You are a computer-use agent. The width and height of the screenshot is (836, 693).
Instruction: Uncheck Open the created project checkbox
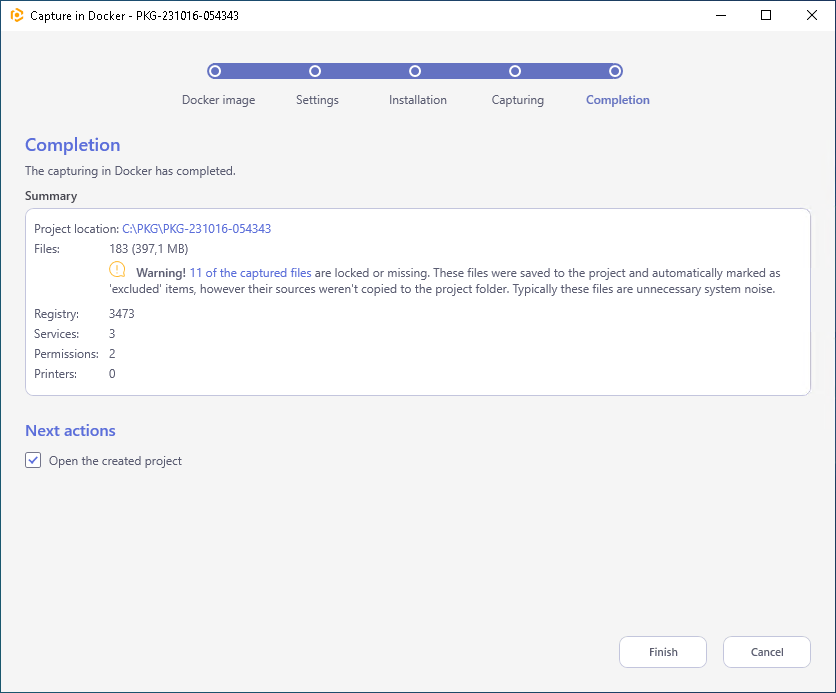tap(33, 460)
